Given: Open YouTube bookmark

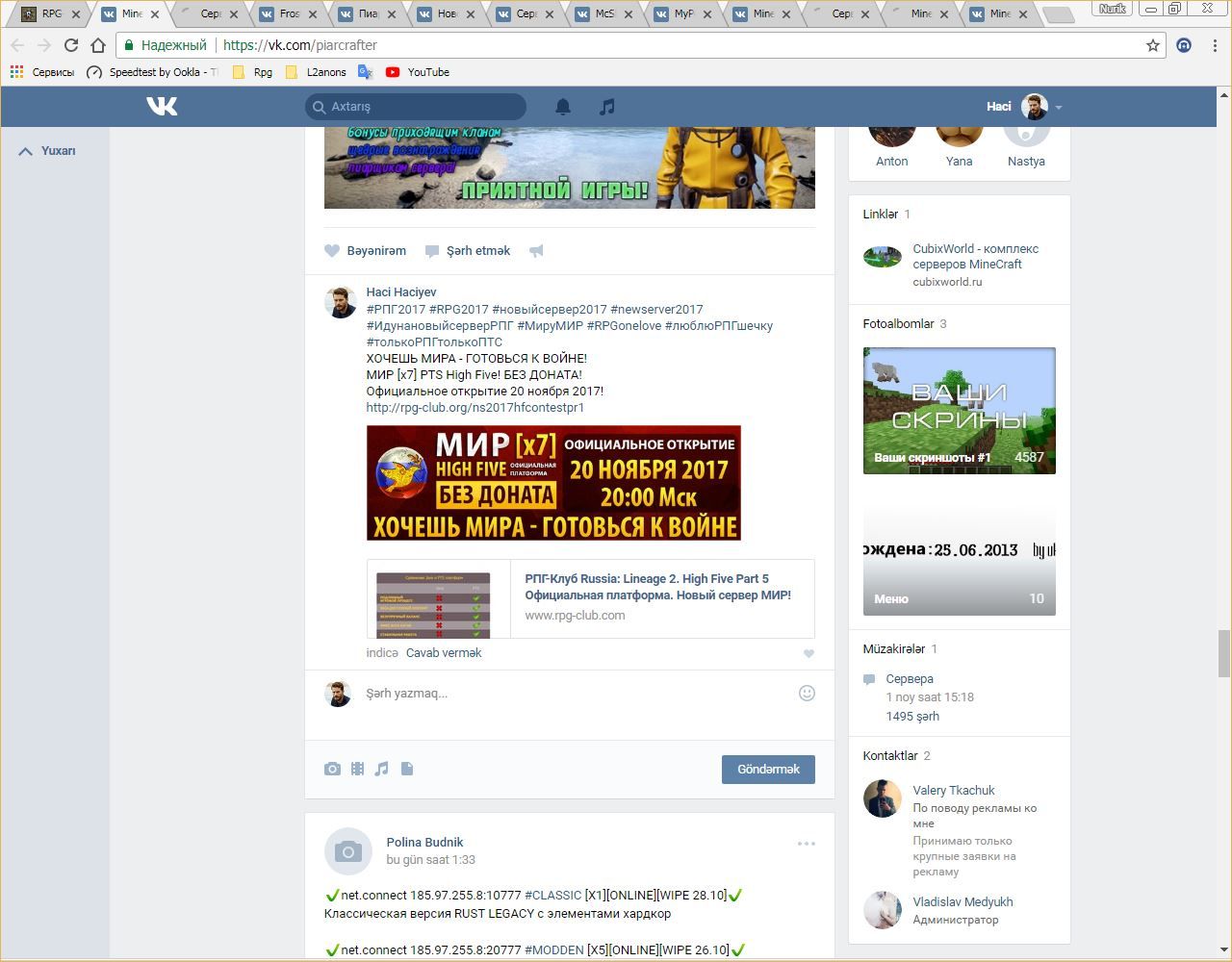Looking at the screenshot, I should (418, 72).
